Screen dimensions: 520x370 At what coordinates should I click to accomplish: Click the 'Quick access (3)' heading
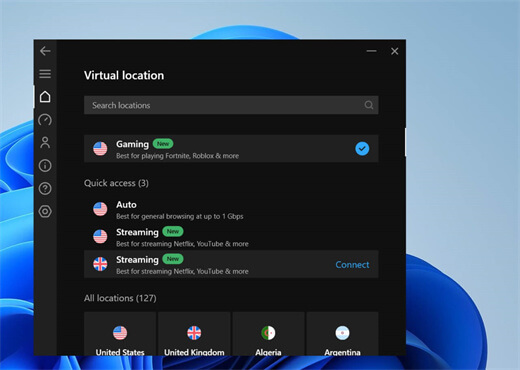click(x=116, y=183)
